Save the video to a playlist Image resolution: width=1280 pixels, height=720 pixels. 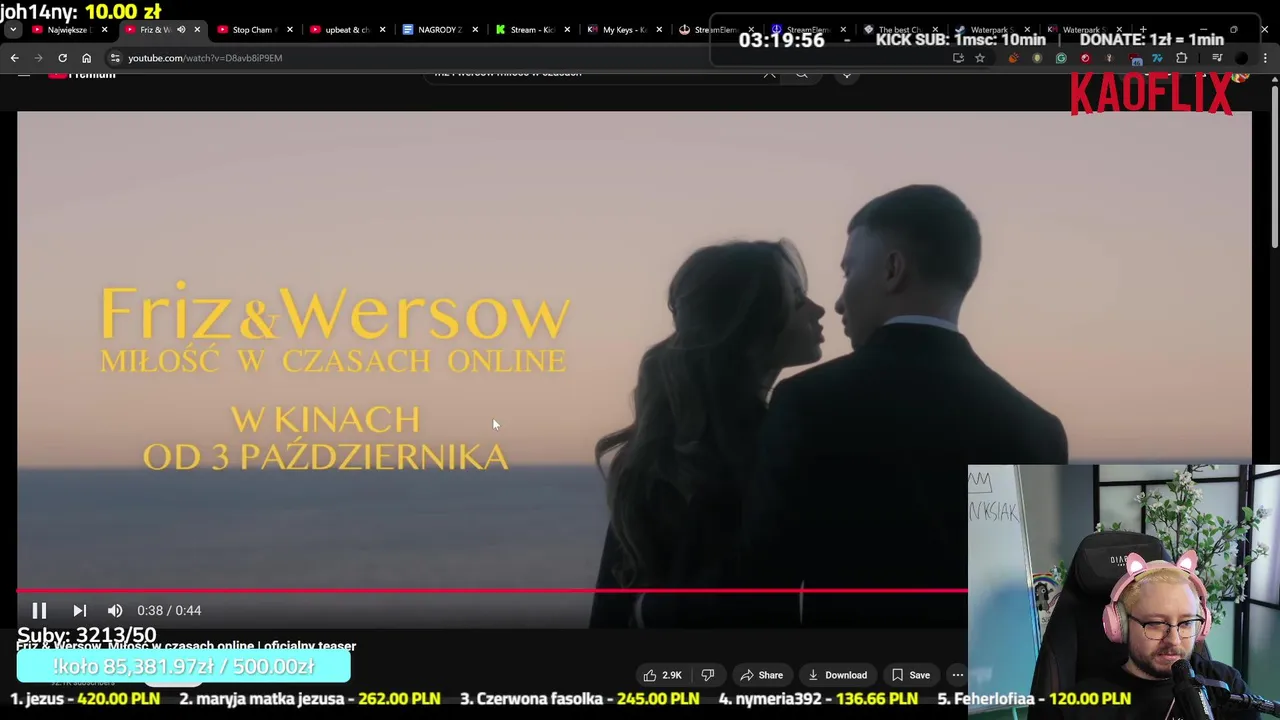910,675
